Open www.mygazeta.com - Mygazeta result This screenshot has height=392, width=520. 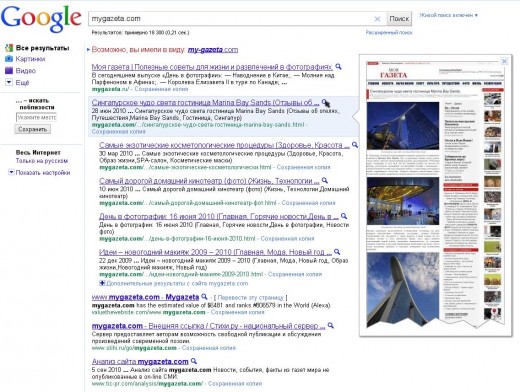pyautogui.click(x=145, y=297)
